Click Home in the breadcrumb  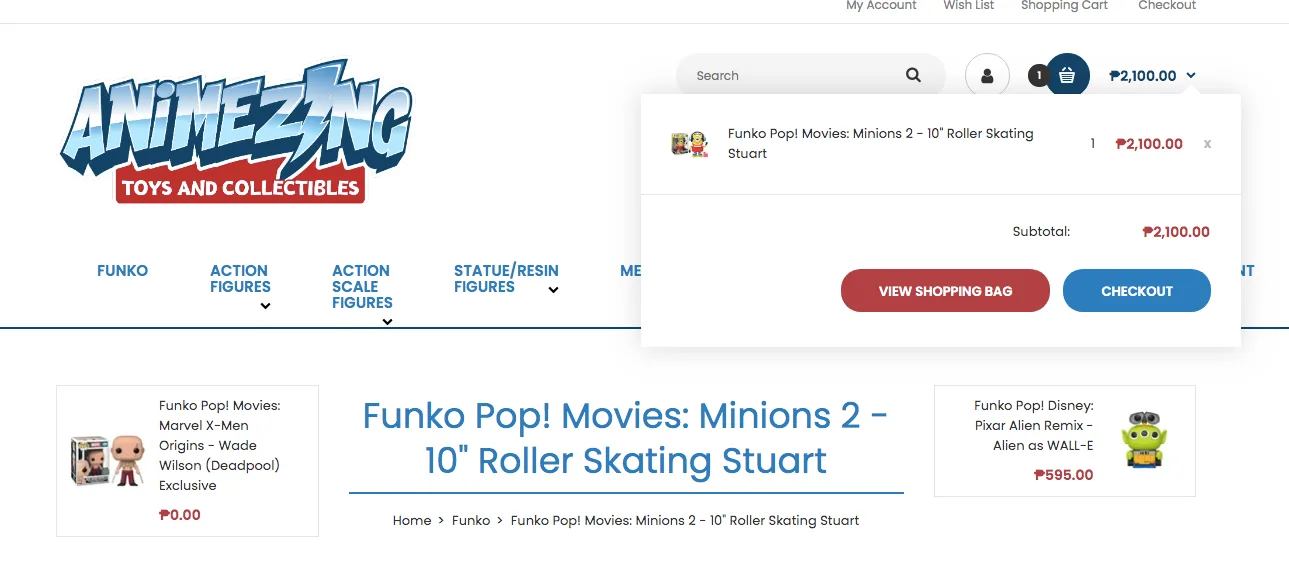click(x=412, y=521)
